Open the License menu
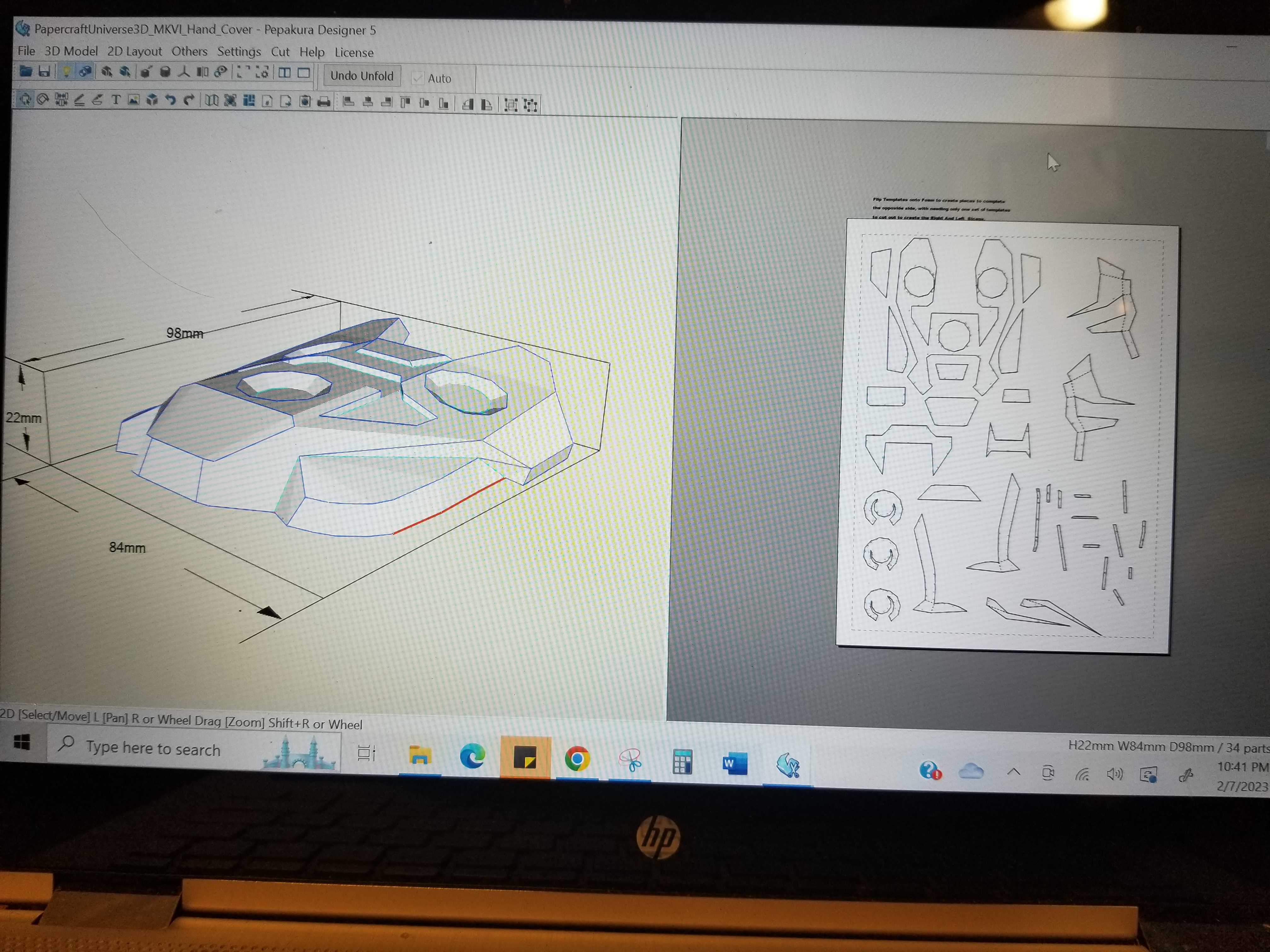Screen dimensions: 1270x952 (354, 53)
